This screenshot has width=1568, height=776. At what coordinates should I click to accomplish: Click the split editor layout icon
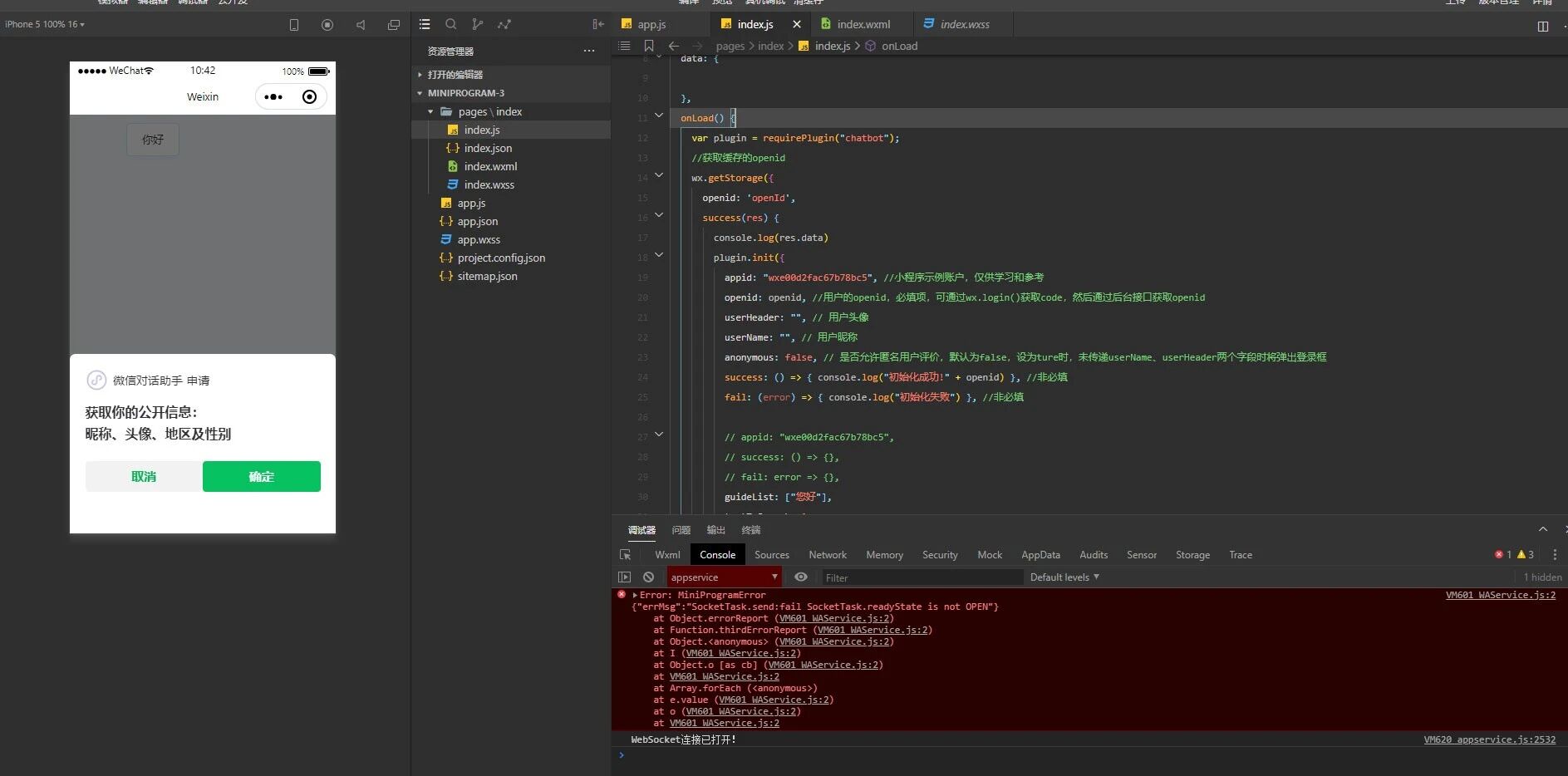pyautogui.click(x=1542, y=26)
